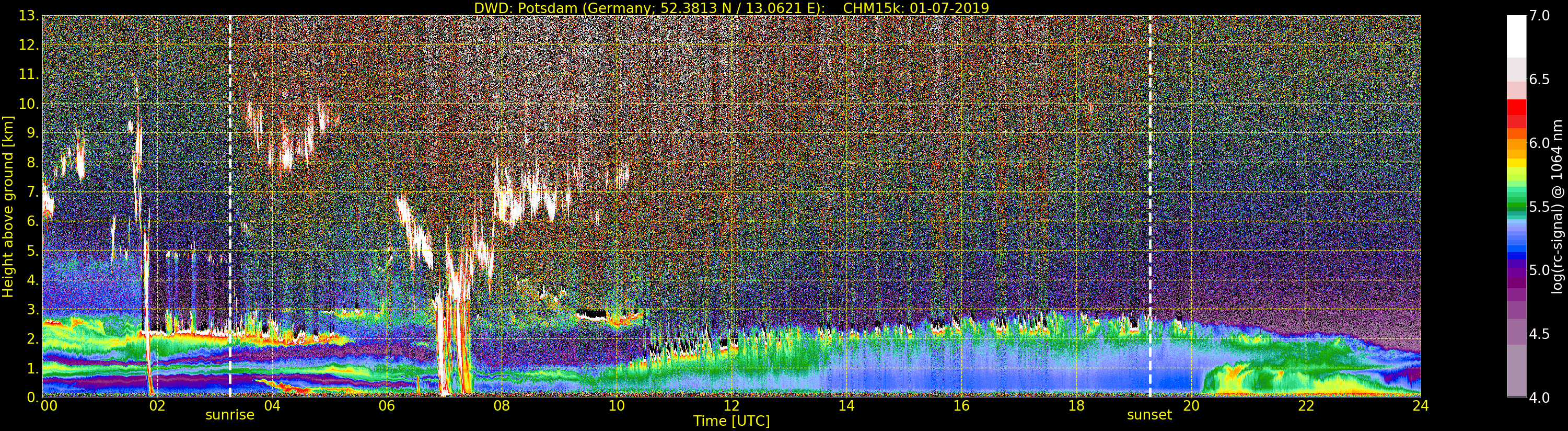
Task: Click the colorbar tick label '6.0'
Action: pyautogui.click(x=1539, y=143)
